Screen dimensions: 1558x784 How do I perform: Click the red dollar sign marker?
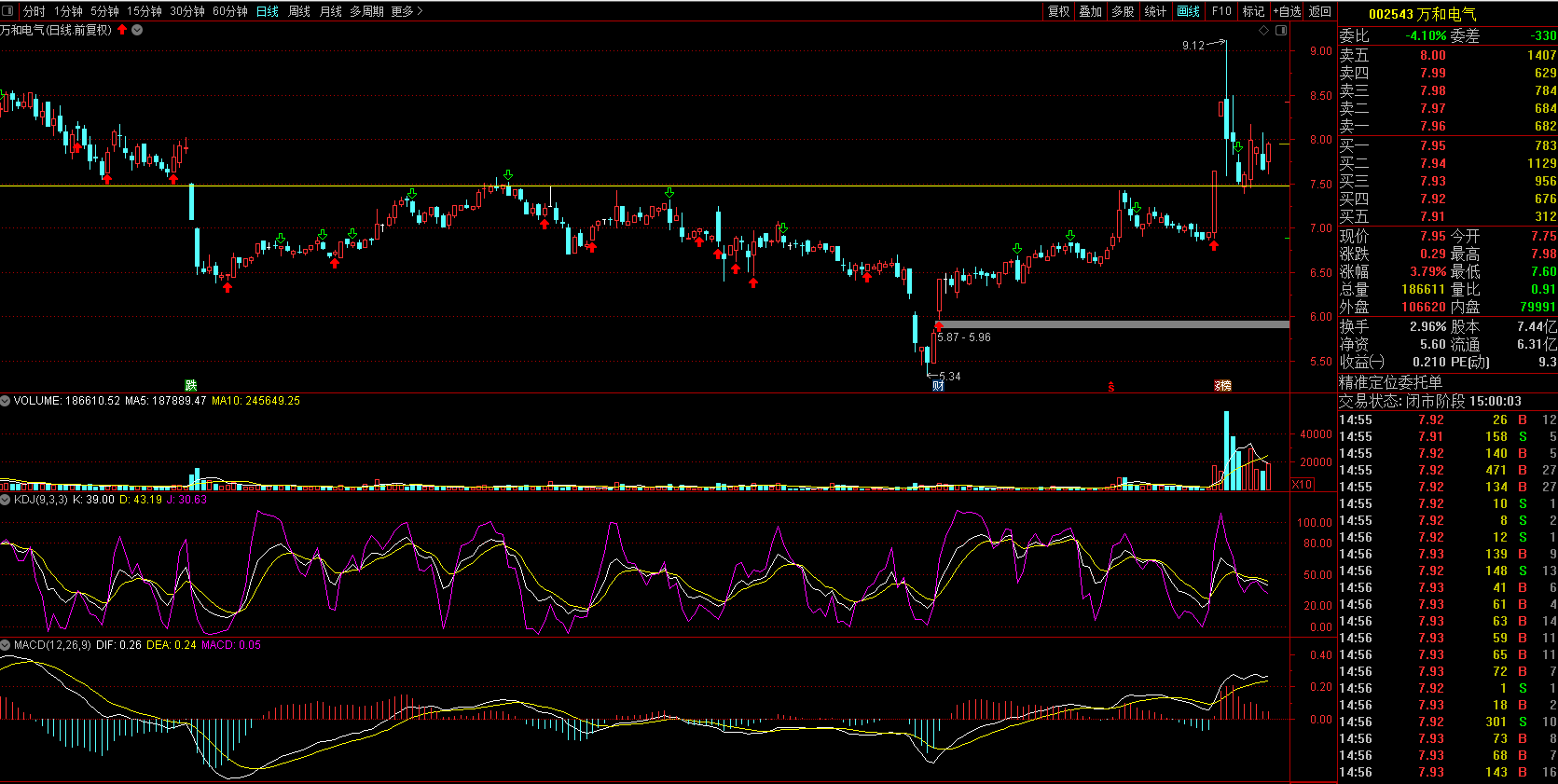tap(1111, 386)
